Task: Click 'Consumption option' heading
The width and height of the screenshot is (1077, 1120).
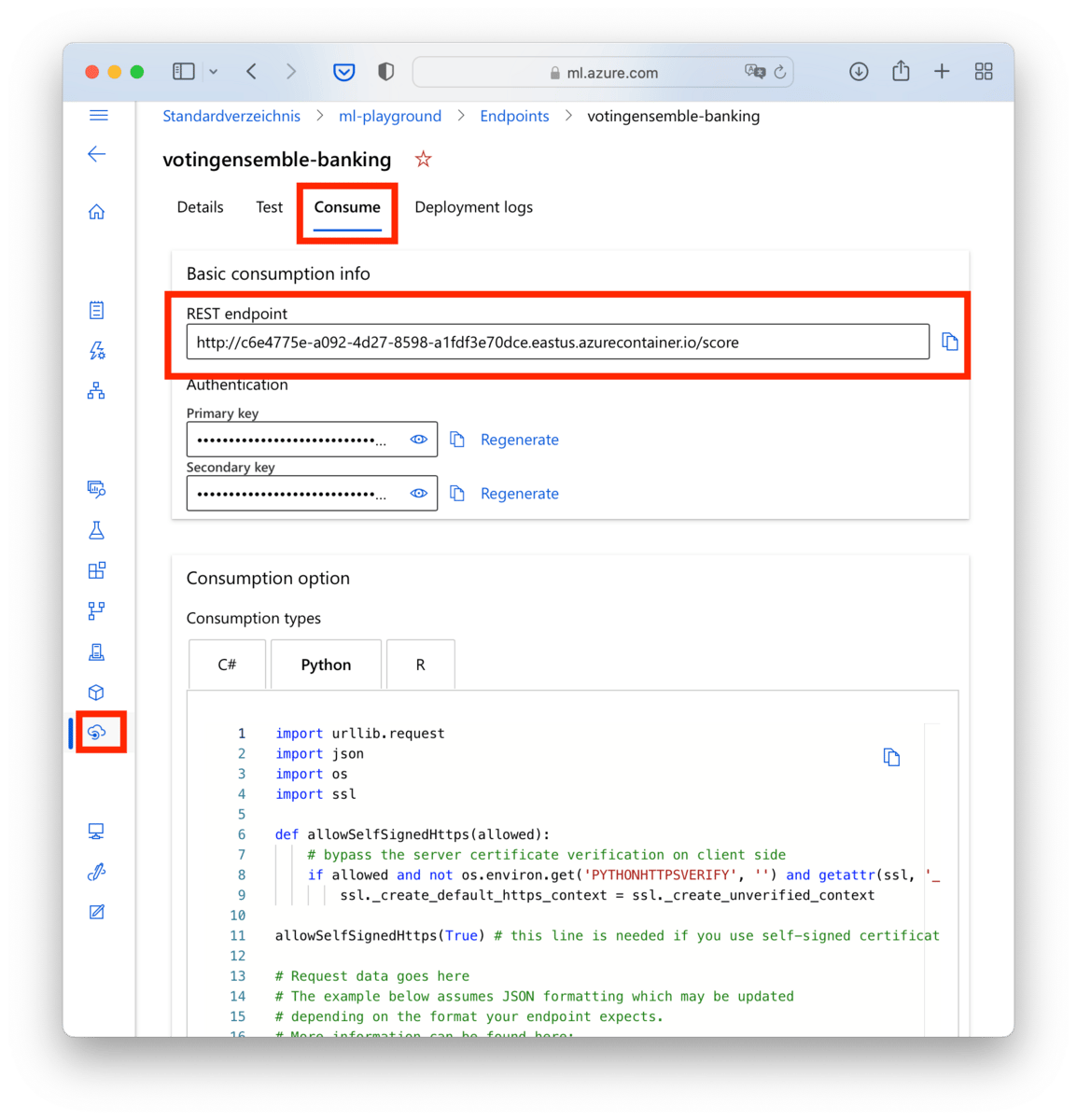Action: point(268,578)
